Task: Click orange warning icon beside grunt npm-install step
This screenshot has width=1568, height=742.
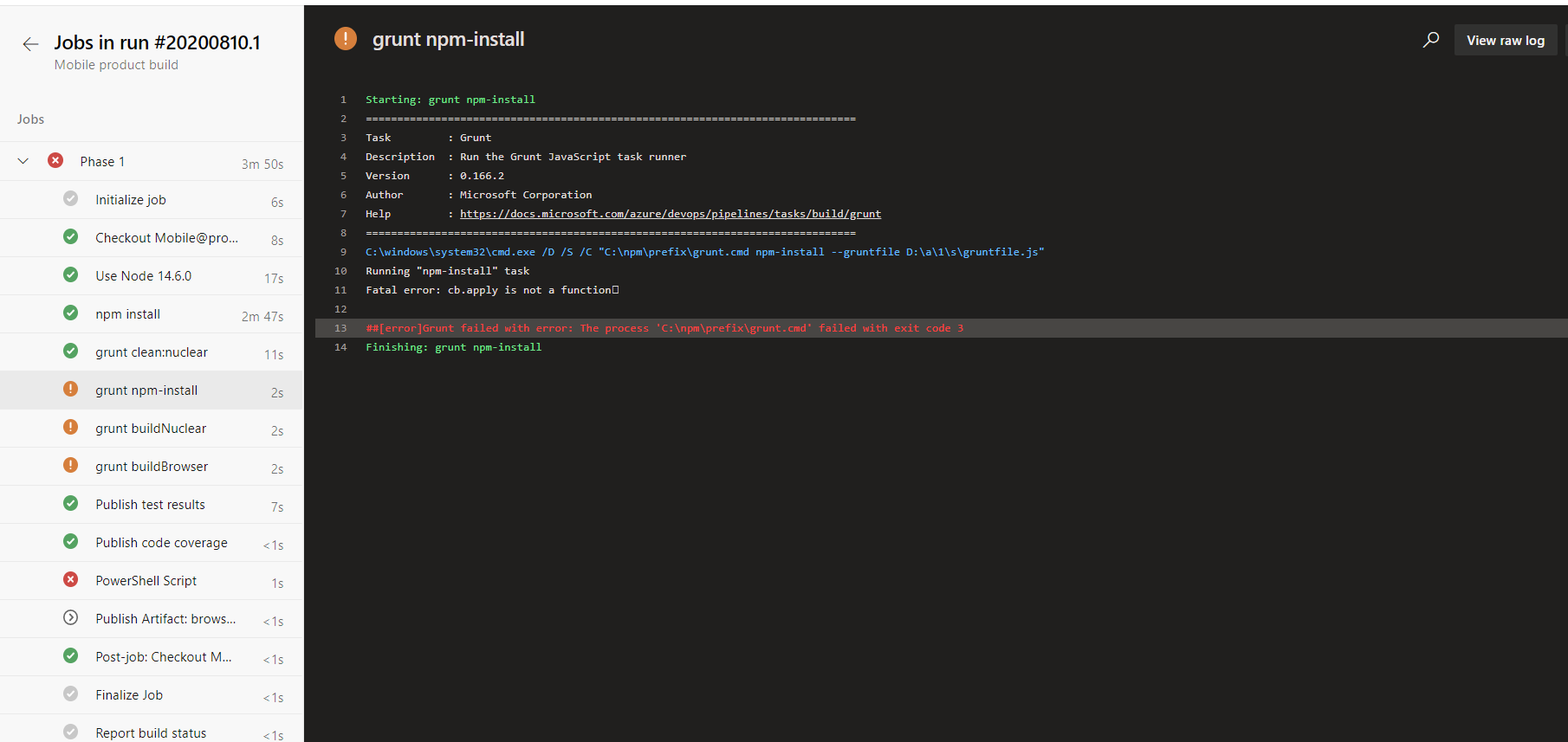Action: (x=71, y=389)
